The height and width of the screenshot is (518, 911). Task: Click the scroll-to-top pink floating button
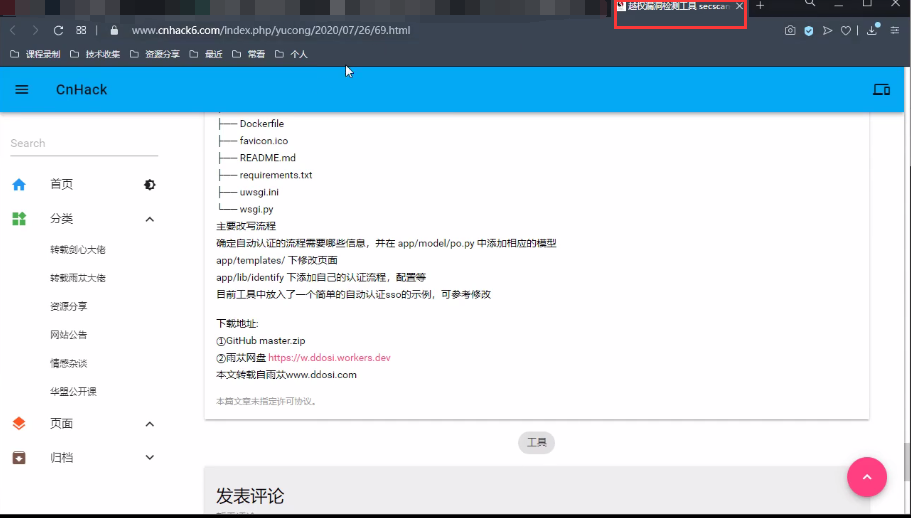(867, 478)
